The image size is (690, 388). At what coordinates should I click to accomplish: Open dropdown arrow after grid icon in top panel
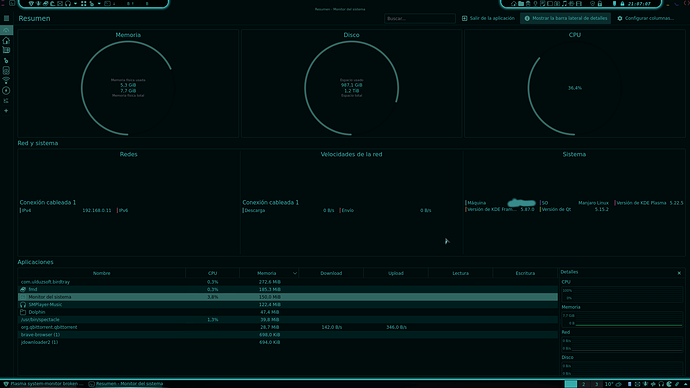[x=99, y=4]
